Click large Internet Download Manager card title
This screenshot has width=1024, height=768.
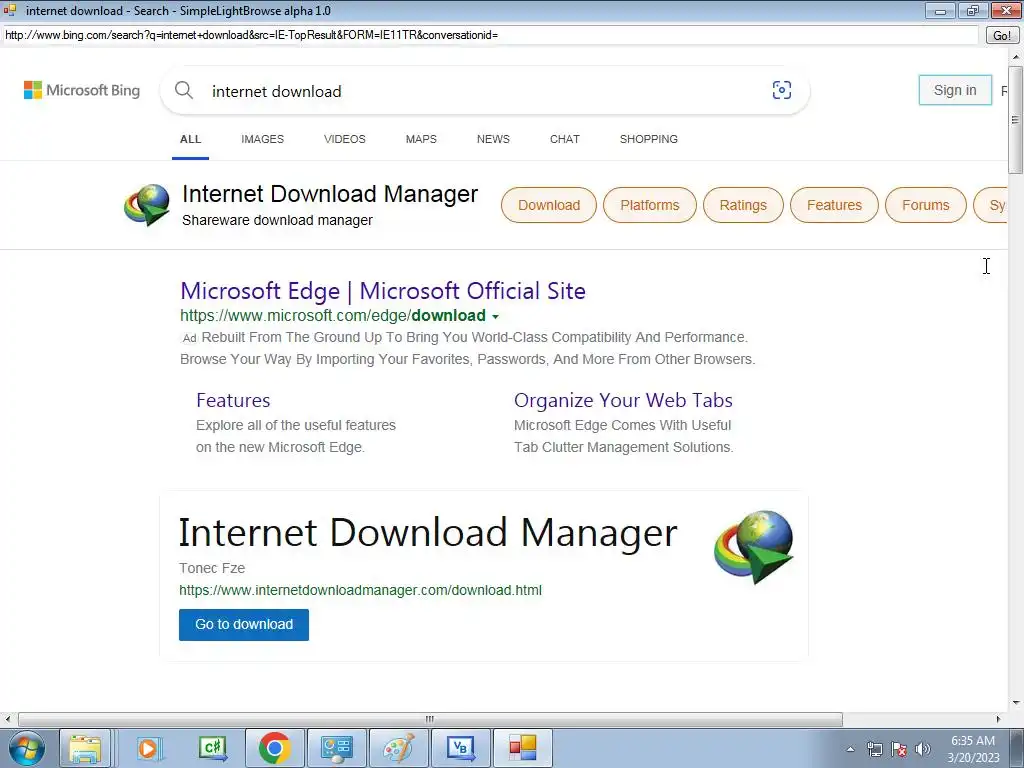pos(428,532)
